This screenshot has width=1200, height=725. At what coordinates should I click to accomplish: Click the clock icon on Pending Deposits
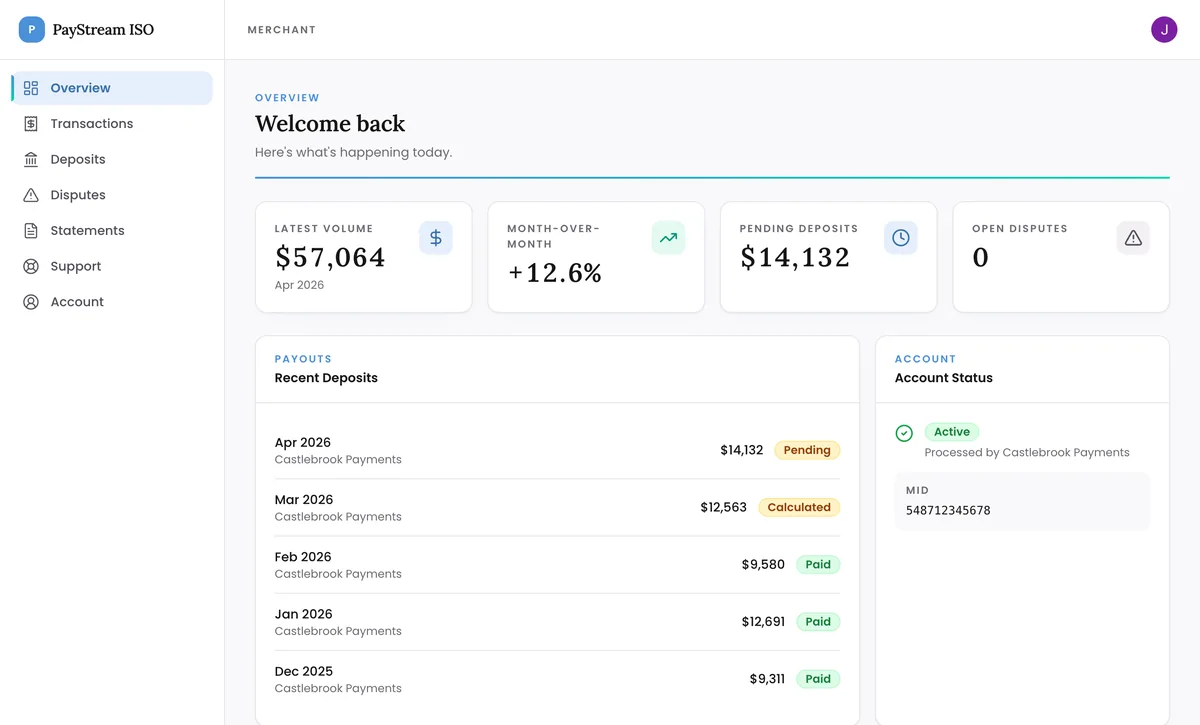point(901,238)
